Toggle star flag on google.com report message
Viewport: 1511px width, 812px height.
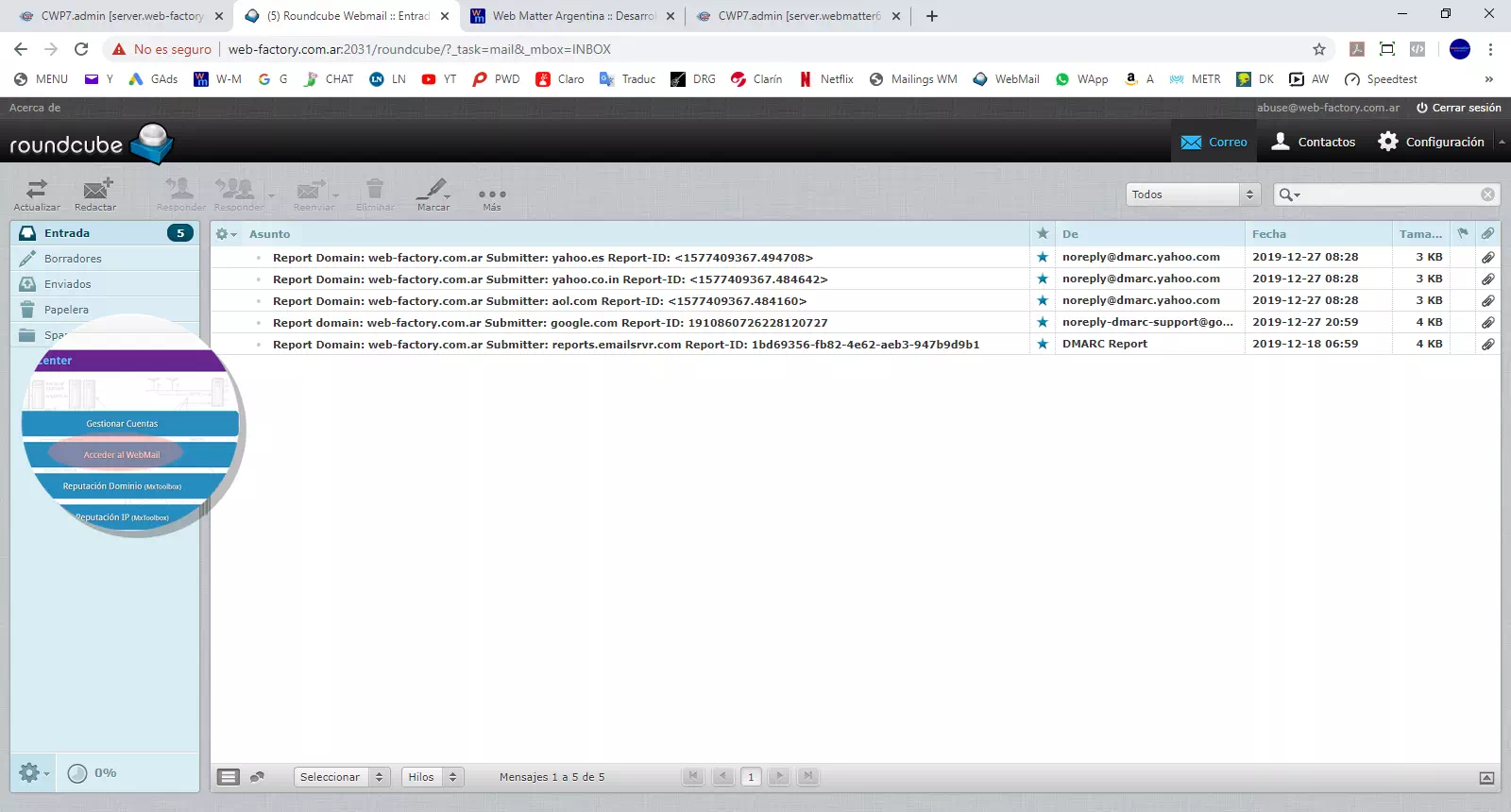pyautogui.click(x=1043, y=322)
